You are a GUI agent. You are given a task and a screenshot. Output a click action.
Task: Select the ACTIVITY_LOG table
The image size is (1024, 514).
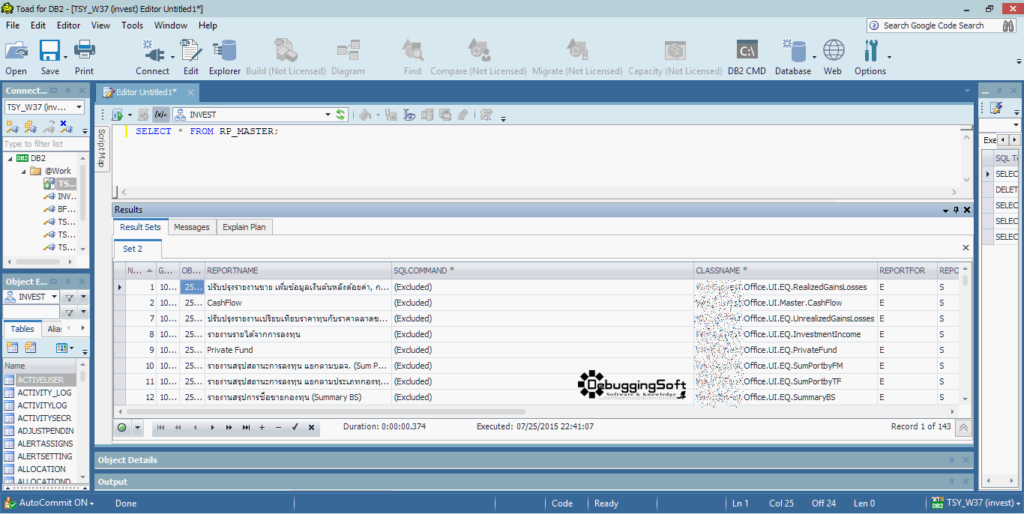(x=44, y=393)
